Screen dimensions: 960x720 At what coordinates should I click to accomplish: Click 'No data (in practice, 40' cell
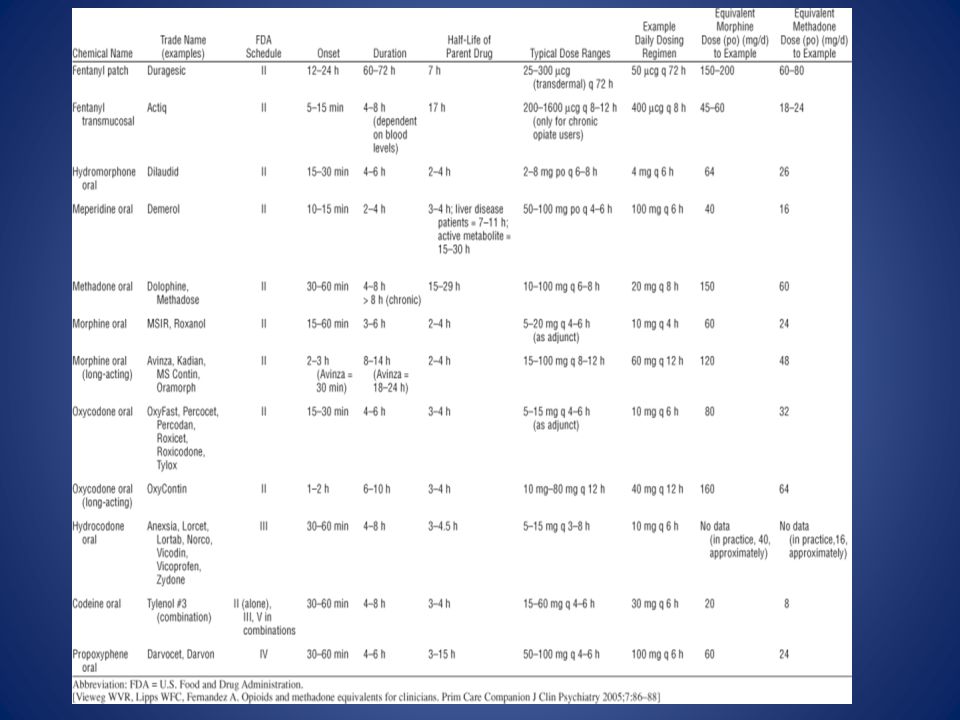click(x=735, y=539)
